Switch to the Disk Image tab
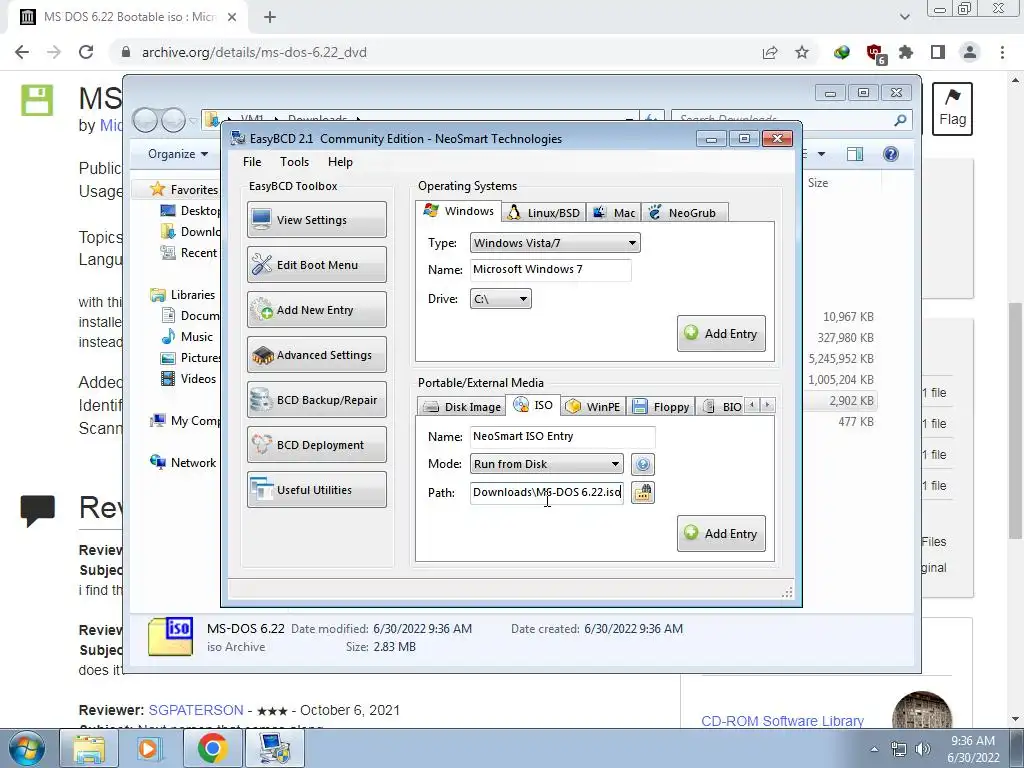Viewport: 1024px width, 768px height. click(462, 407)
